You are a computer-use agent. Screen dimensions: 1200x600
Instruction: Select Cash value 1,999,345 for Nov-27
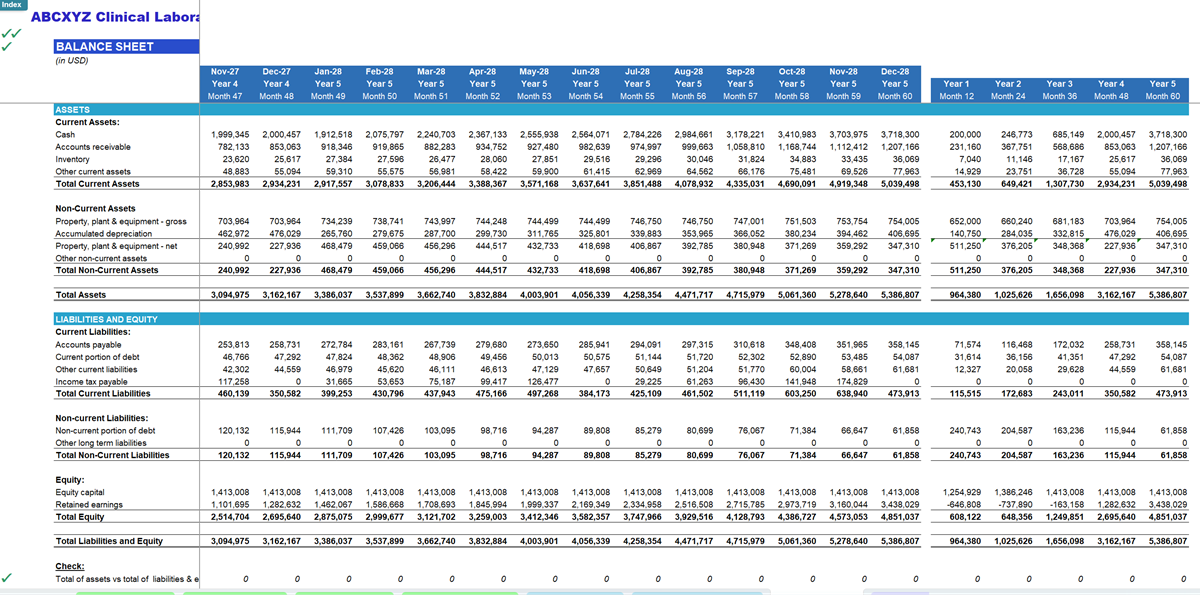pyautogui.click(x=231, y=134)
